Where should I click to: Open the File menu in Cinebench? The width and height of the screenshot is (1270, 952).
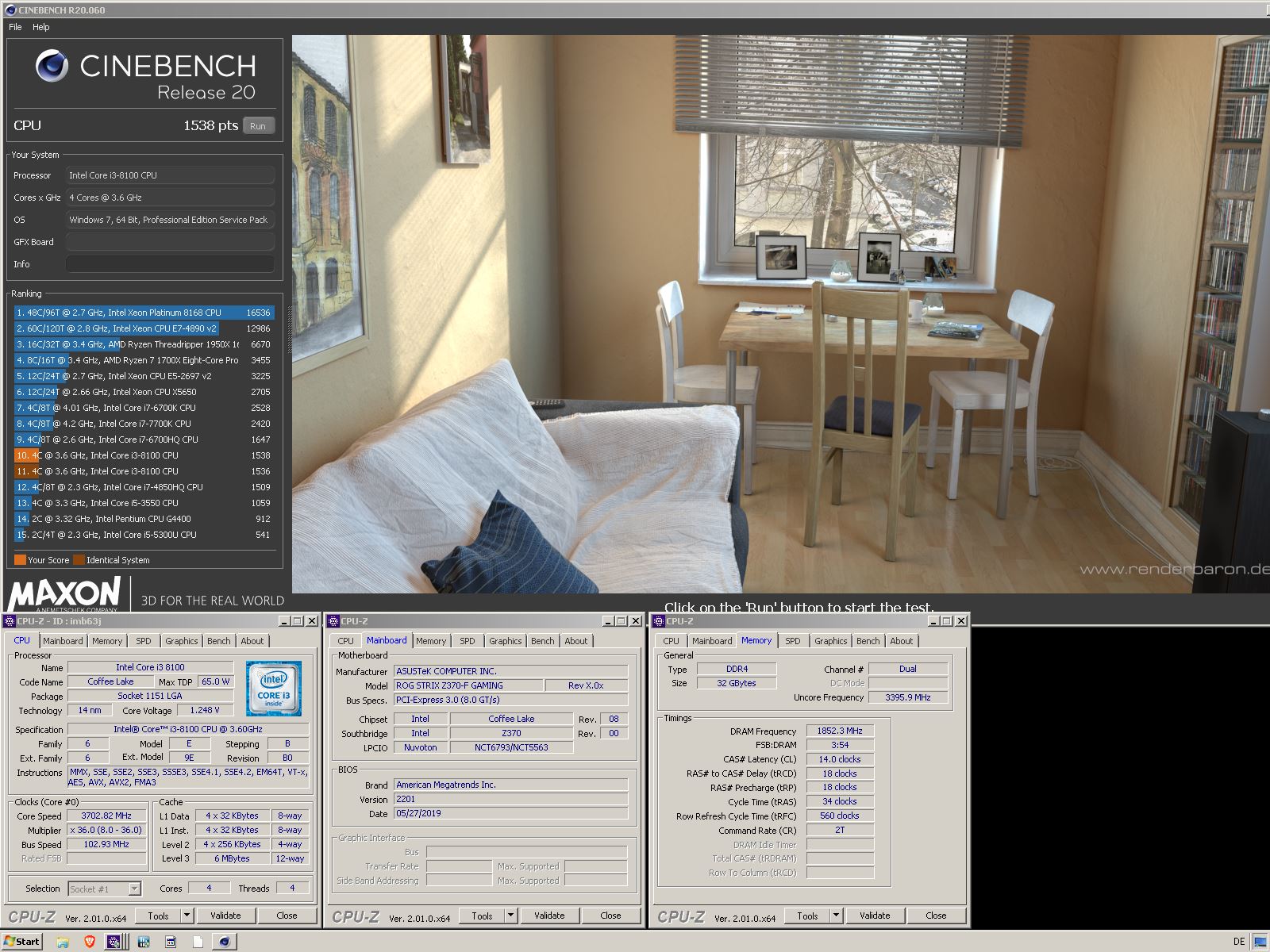tap(15, 27)
